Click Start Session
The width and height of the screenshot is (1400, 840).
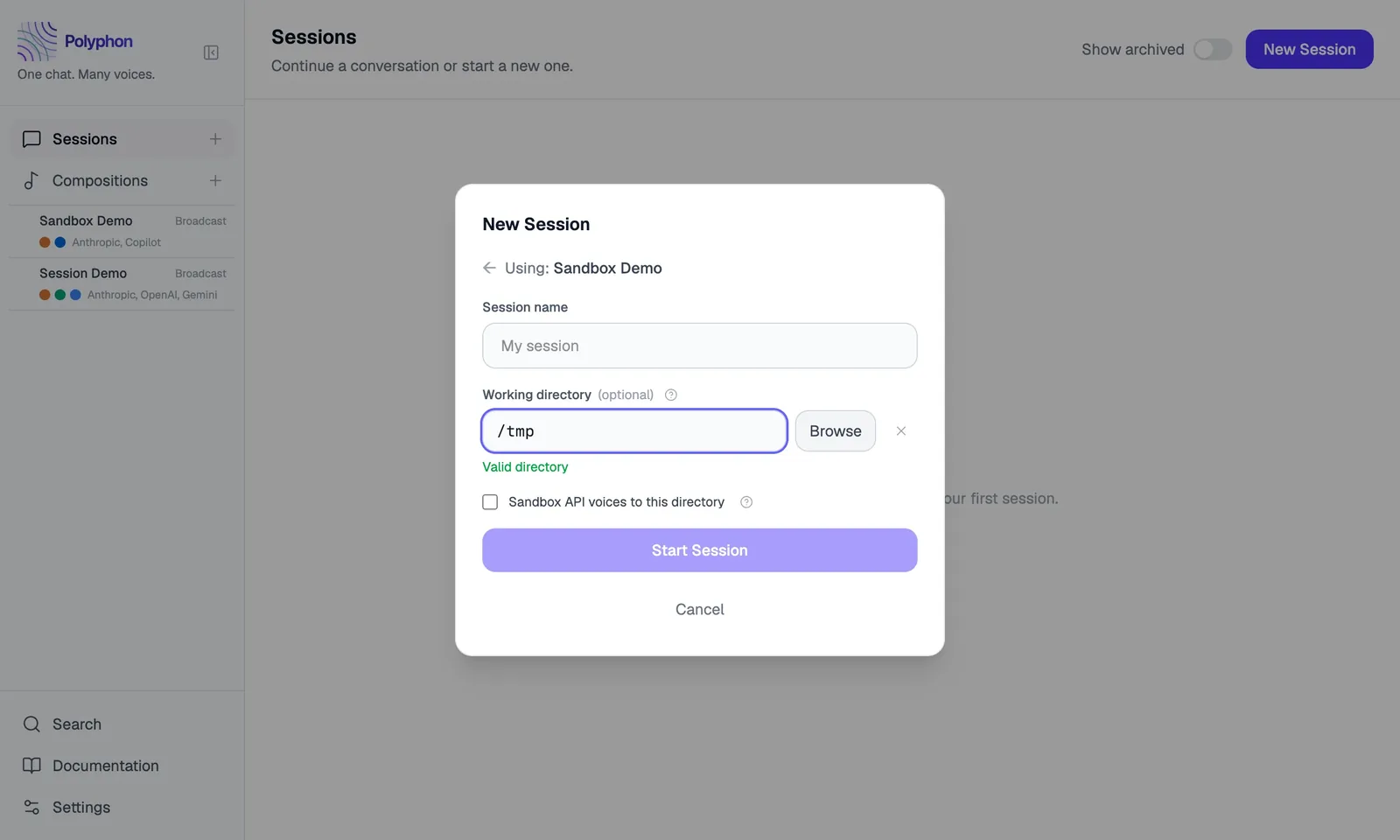[699, 549]
